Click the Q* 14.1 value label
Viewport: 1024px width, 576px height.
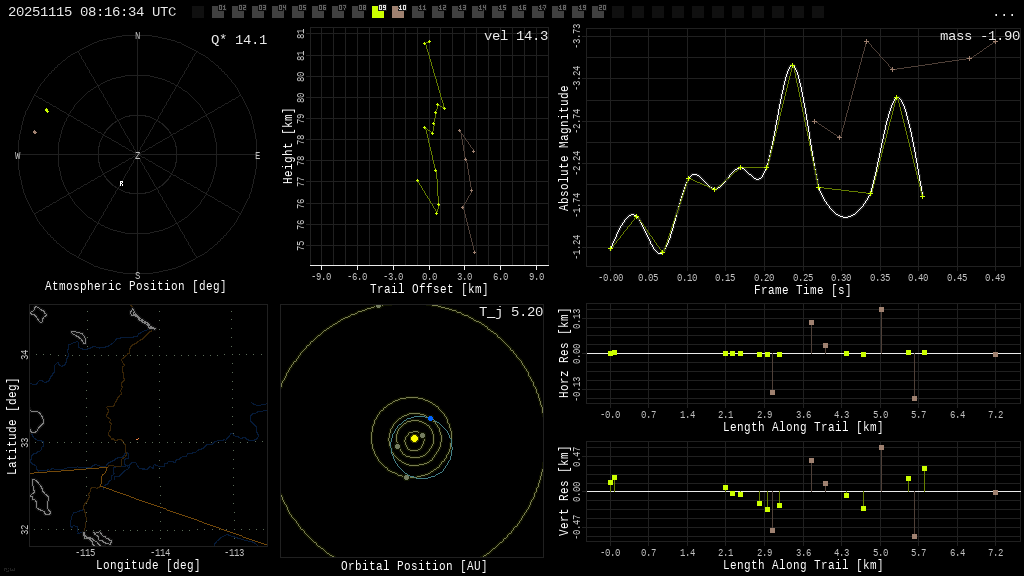(x=238, y=40)
